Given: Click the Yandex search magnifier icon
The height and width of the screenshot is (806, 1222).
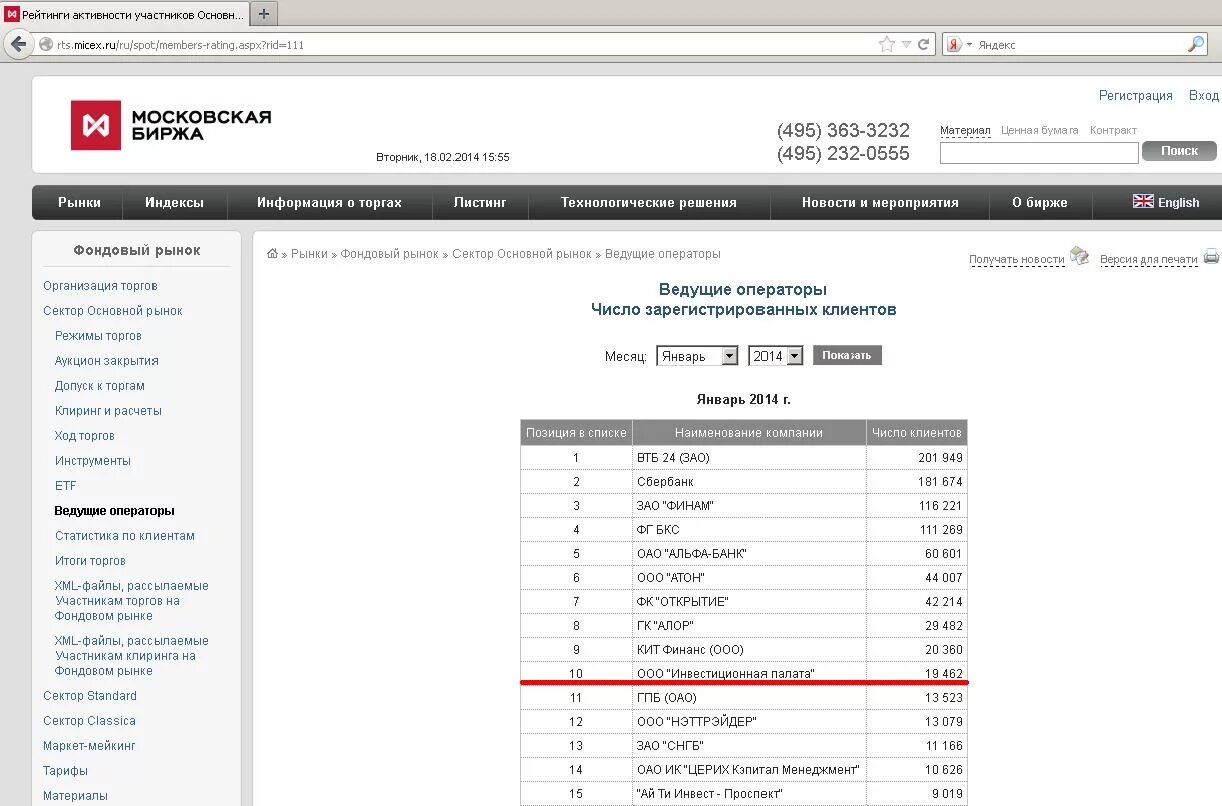Looking at the screenshot, I should tap(1196, 44).
